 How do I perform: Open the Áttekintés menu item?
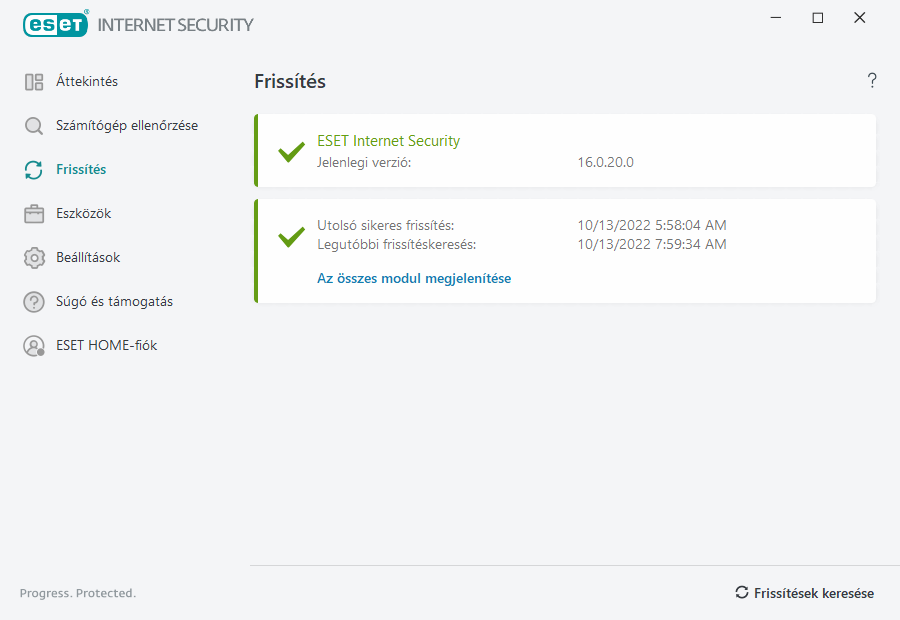tap(87, 82)
